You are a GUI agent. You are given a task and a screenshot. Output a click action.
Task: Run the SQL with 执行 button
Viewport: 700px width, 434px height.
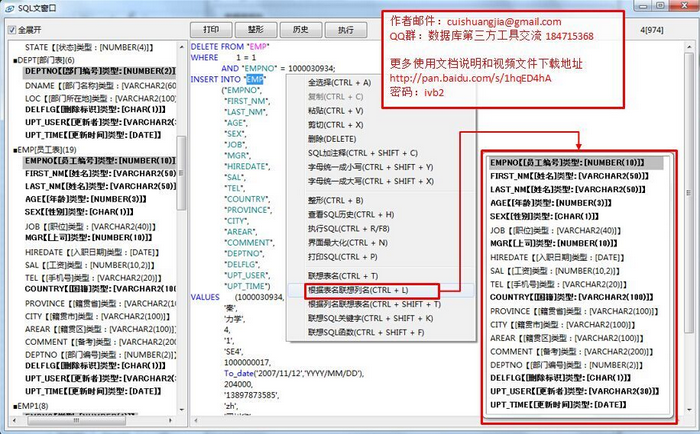[x=346, y=30]
